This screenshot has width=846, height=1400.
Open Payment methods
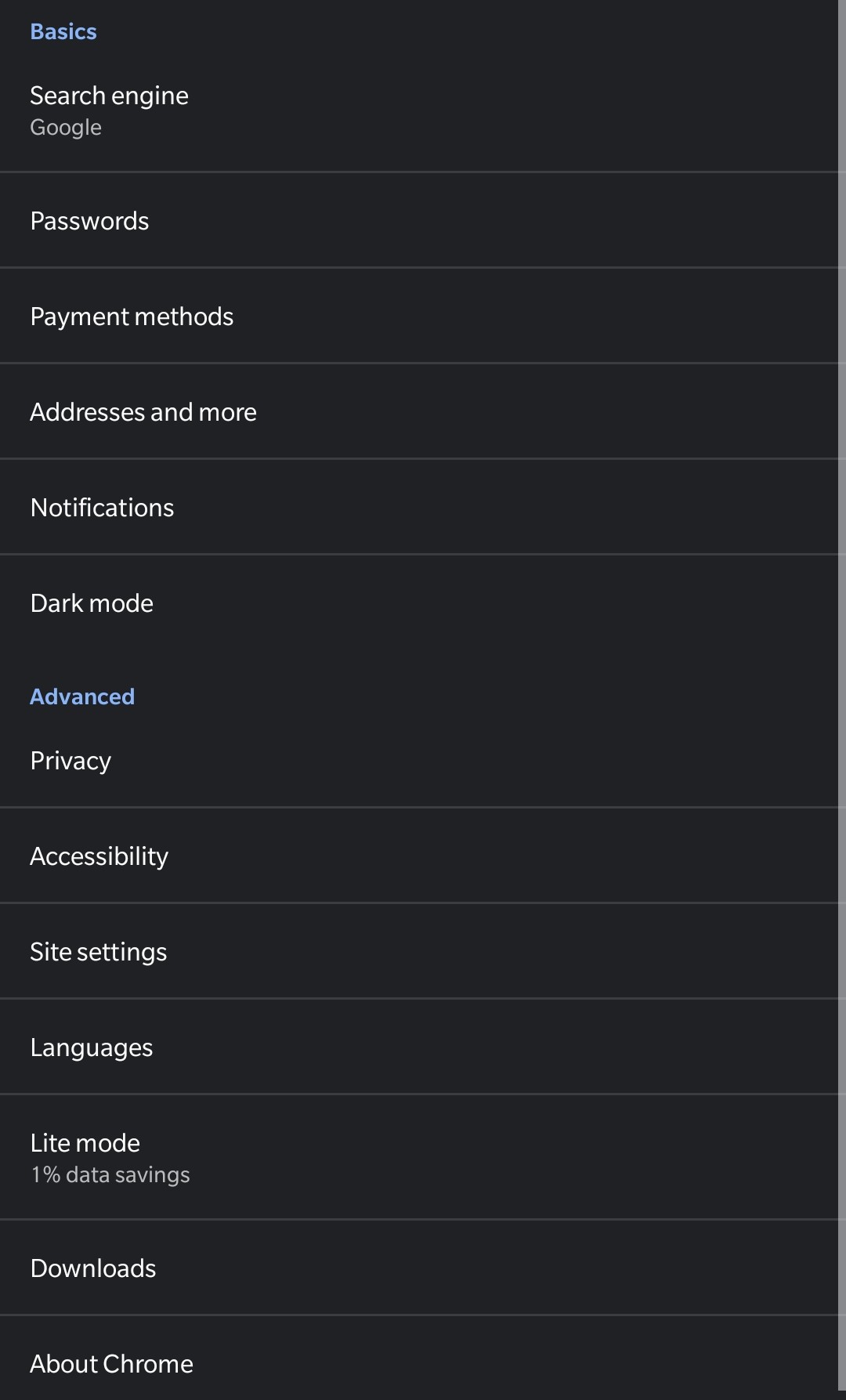[419, 316]
